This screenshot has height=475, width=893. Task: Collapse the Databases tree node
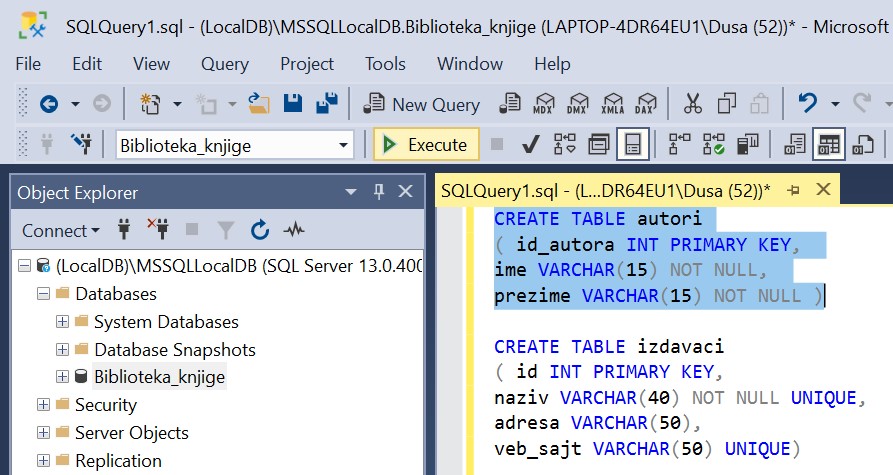point(43,294)
